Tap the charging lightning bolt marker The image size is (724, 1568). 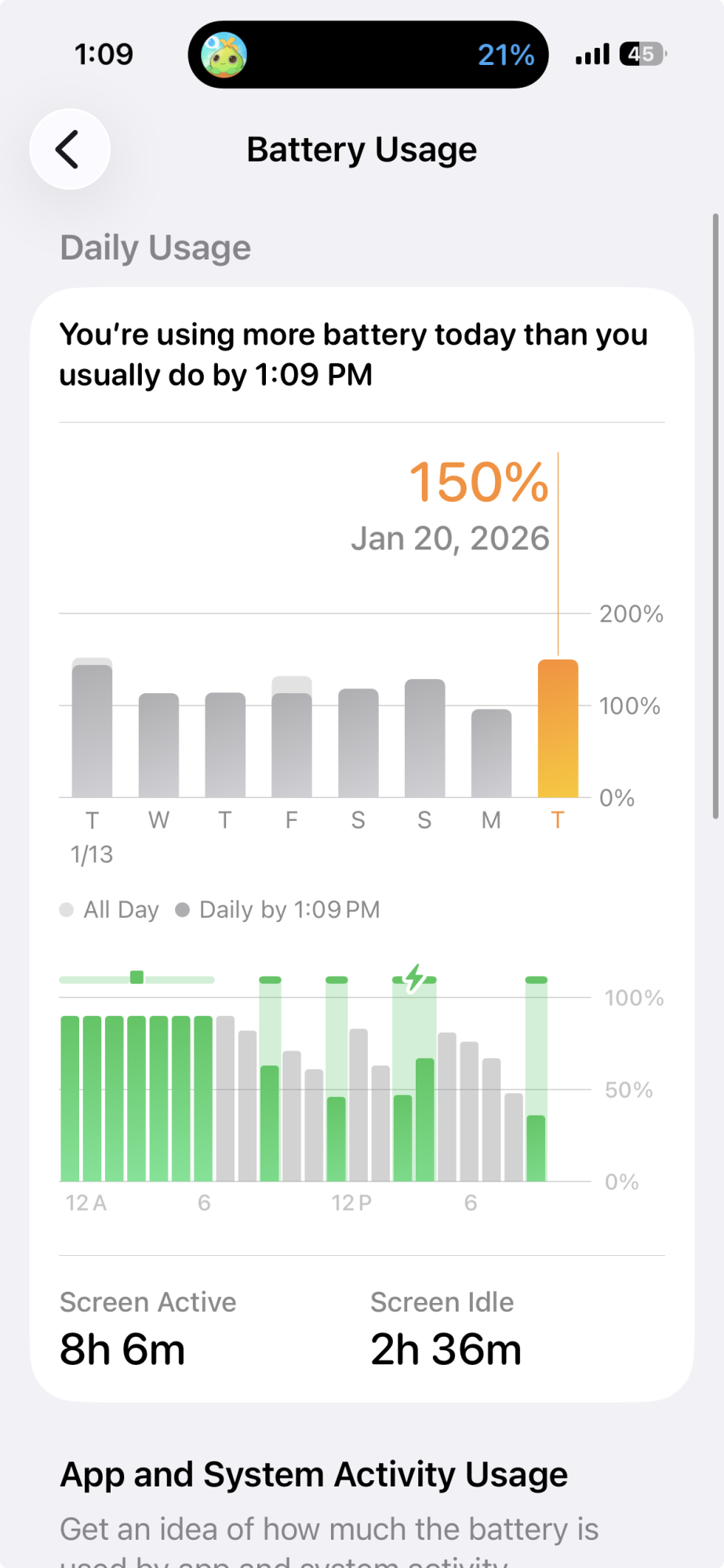(x=414, y=978)
